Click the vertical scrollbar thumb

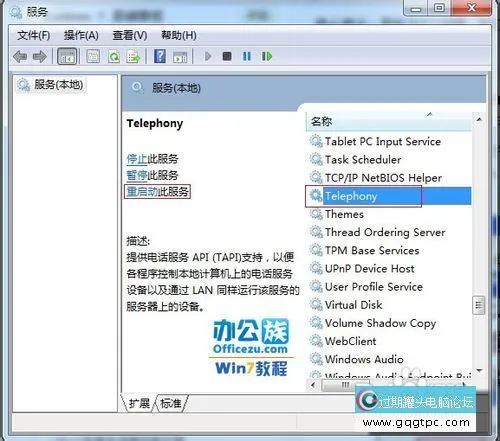tap(479, 305)
